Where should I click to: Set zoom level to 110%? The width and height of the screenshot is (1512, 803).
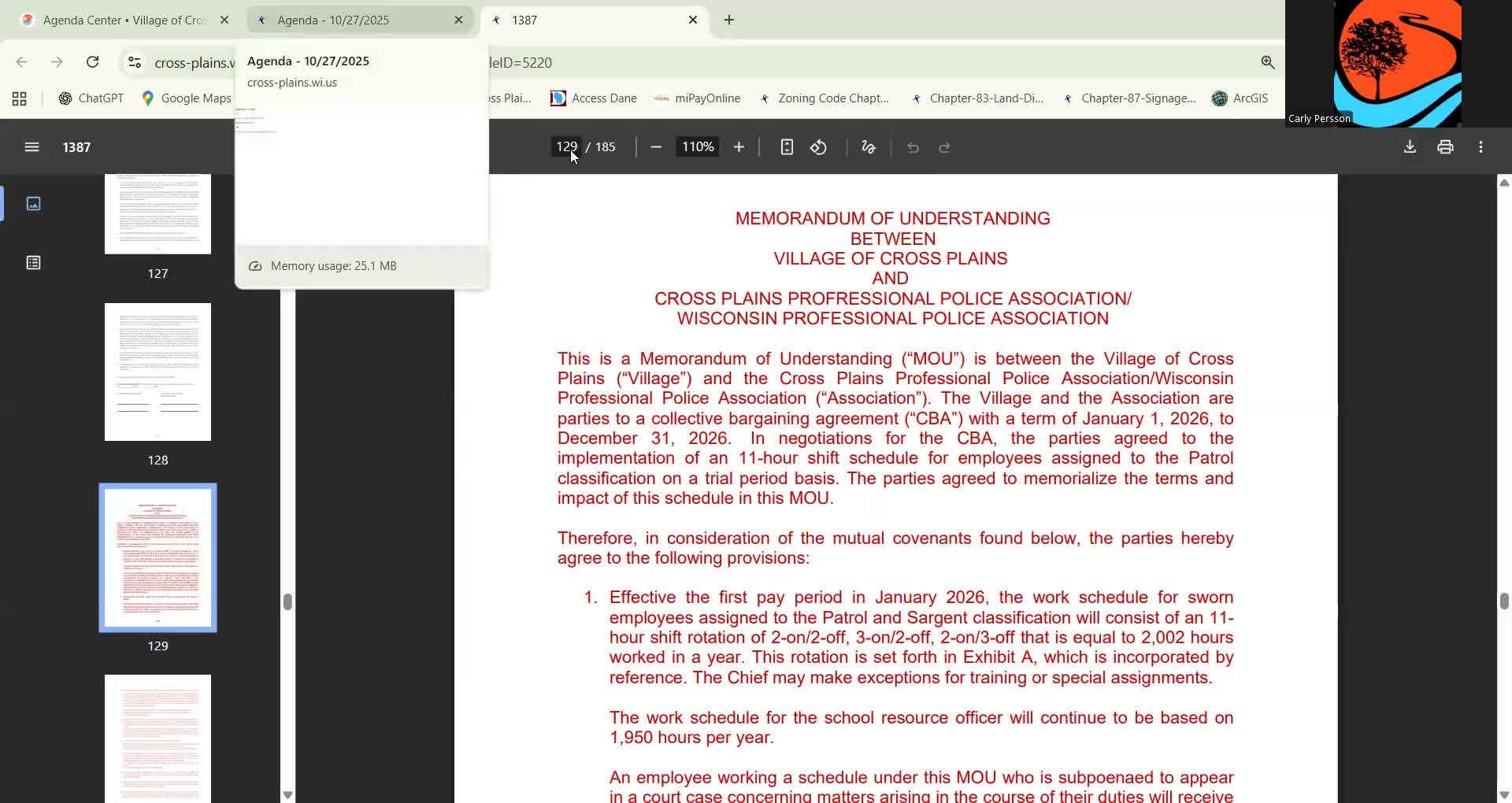[x=696, y=146]
